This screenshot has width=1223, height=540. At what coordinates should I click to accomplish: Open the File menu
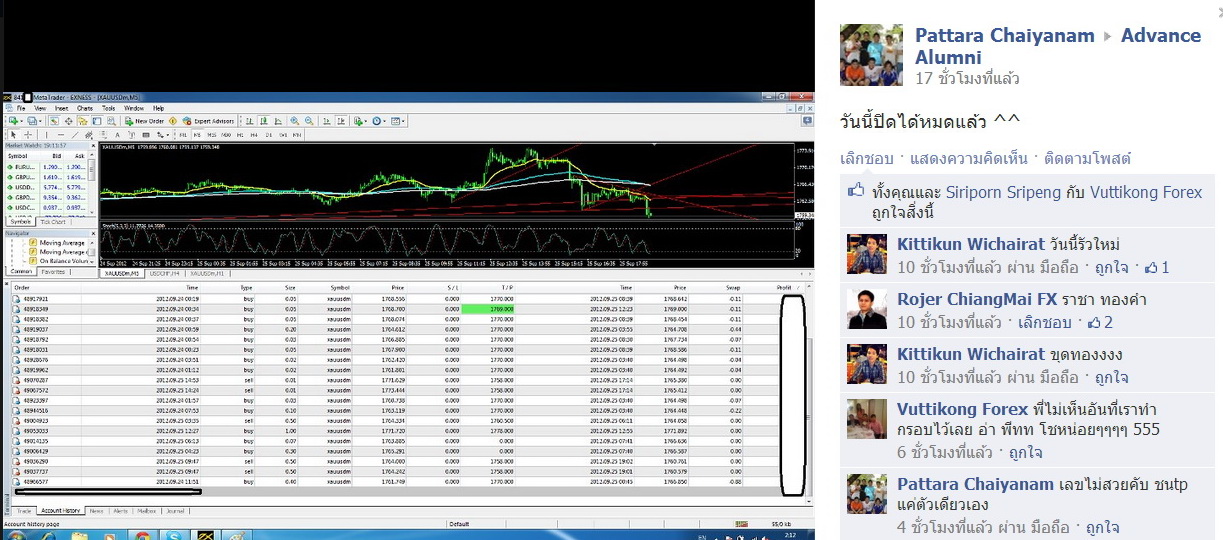coord(20,108)
